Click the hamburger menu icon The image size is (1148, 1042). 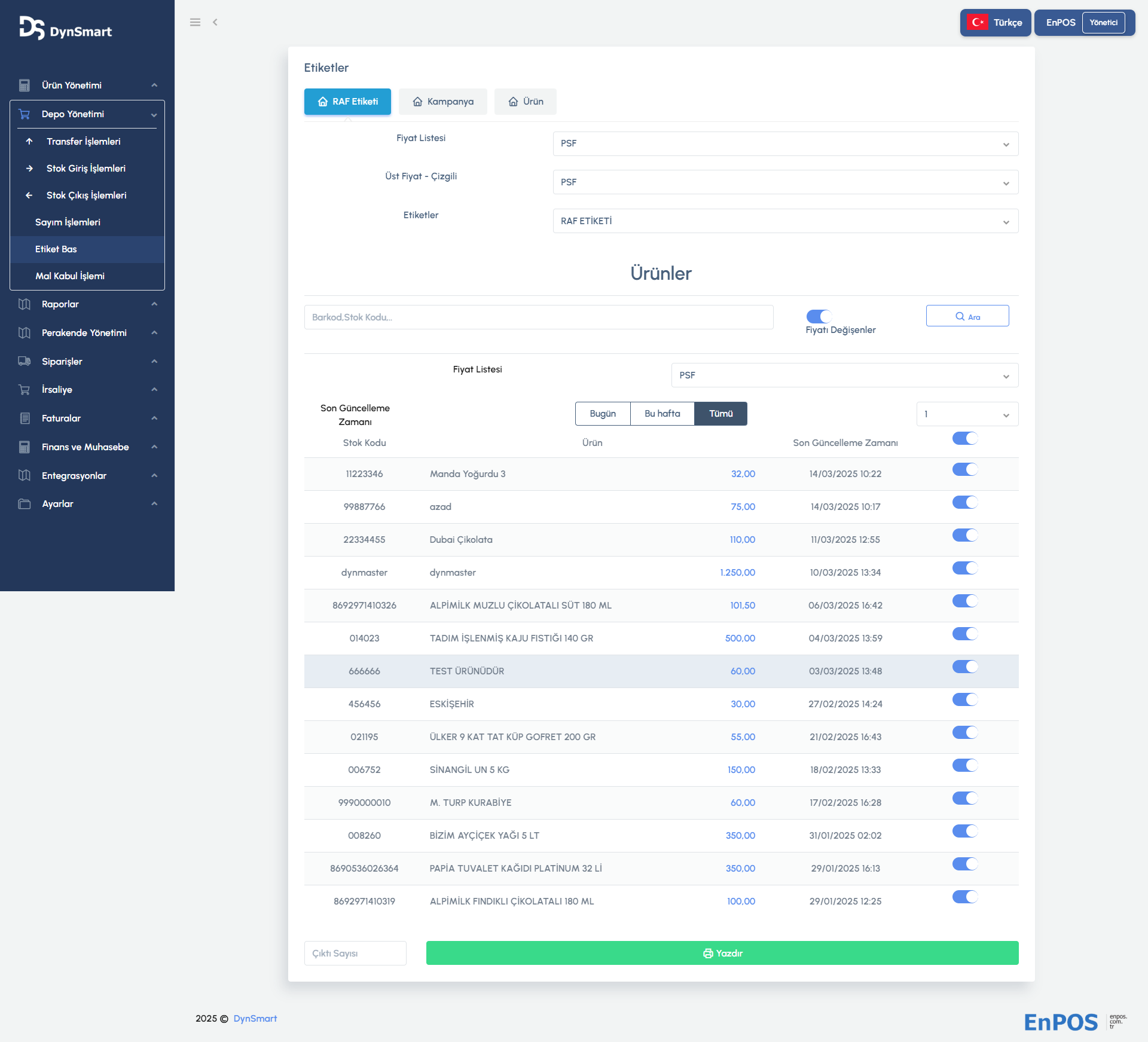click(195, 22)
